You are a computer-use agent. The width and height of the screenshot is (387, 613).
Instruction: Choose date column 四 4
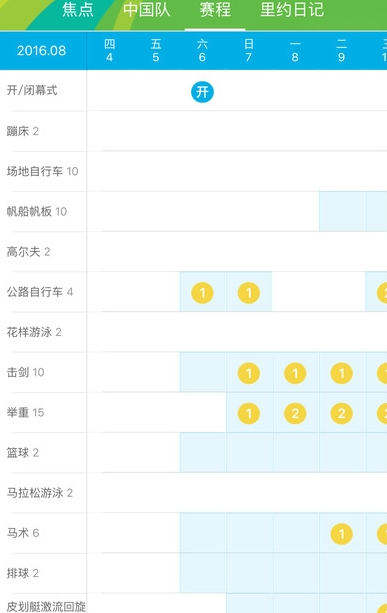[109, 50]
